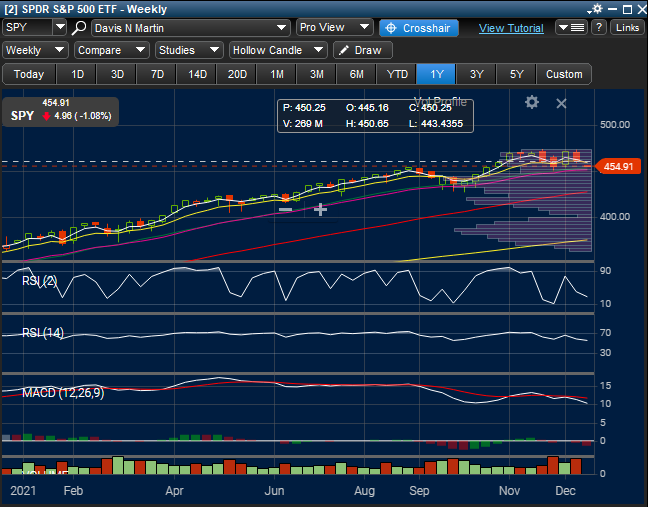Screen dimensions: 648x507
Task: Click the RSI (14) study label
Action: click(x=43, y=333)
